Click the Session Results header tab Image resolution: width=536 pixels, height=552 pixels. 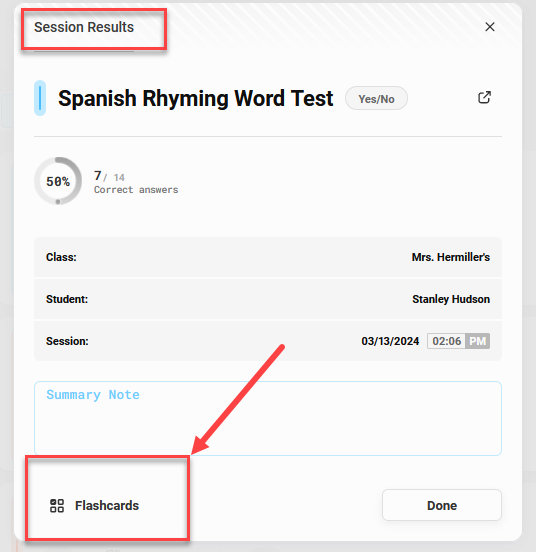tap(84, 27)
